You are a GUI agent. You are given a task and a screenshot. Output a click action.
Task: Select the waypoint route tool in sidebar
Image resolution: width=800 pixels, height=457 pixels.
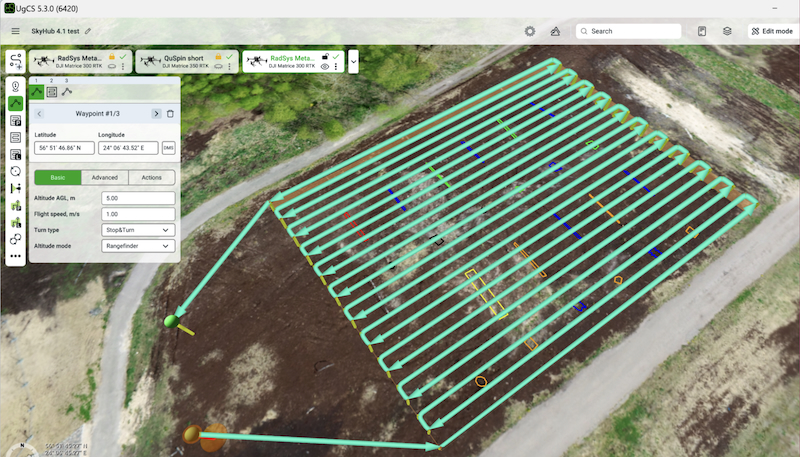pos(16,103)
